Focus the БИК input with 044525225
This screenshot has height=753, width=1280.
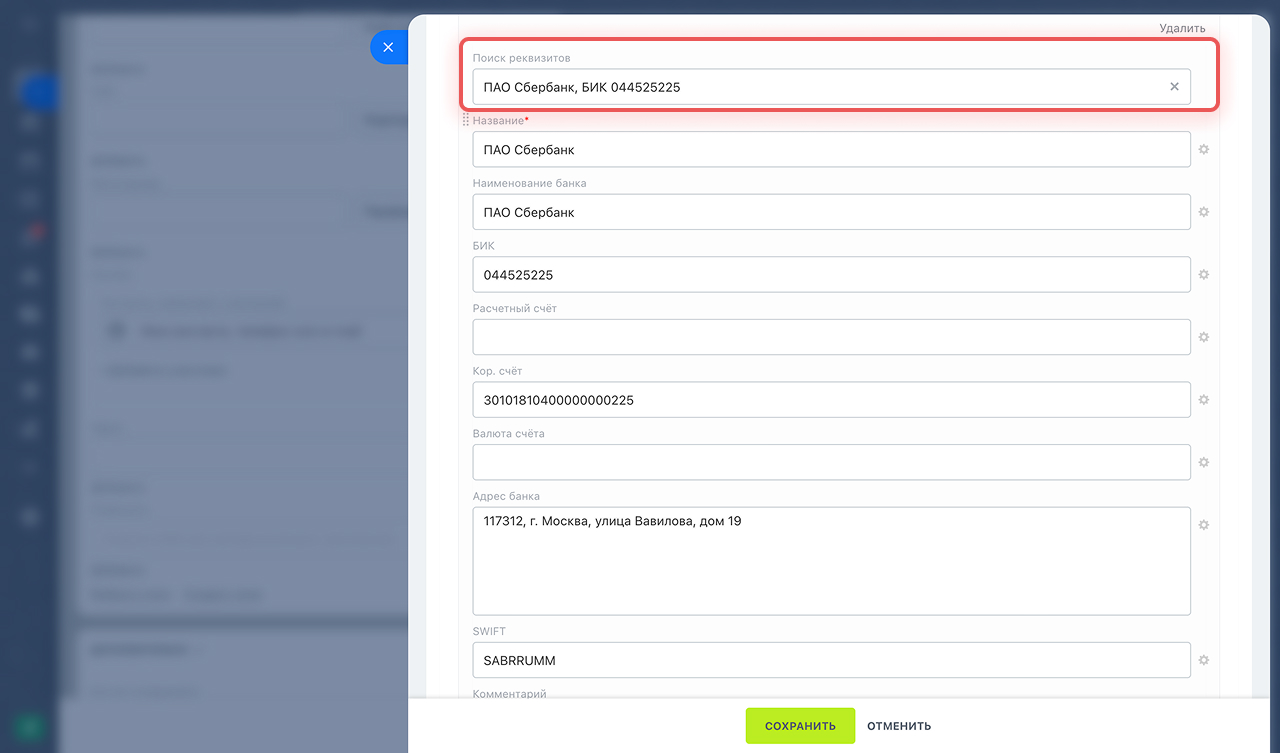831,274
